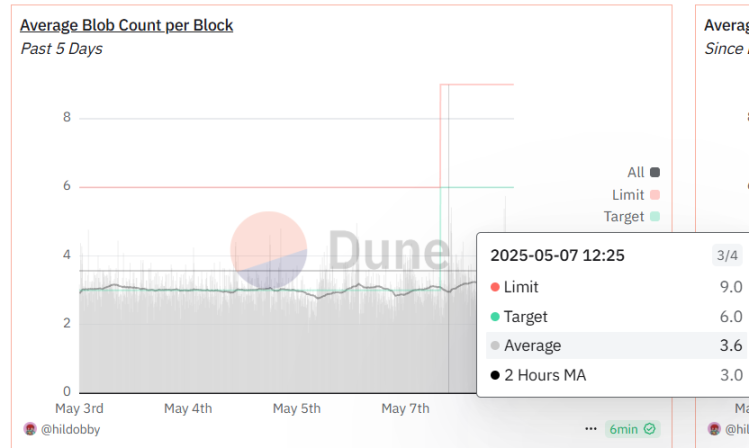Open the three-dot options menu
Viewport: 749px width, 448px height.
(592, 429)
